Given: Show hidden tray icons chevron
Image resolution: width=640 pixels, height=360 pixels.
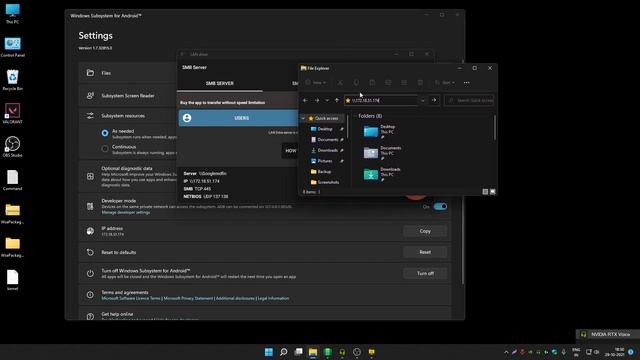Looking at the screenshot, I should click(506, 352).
